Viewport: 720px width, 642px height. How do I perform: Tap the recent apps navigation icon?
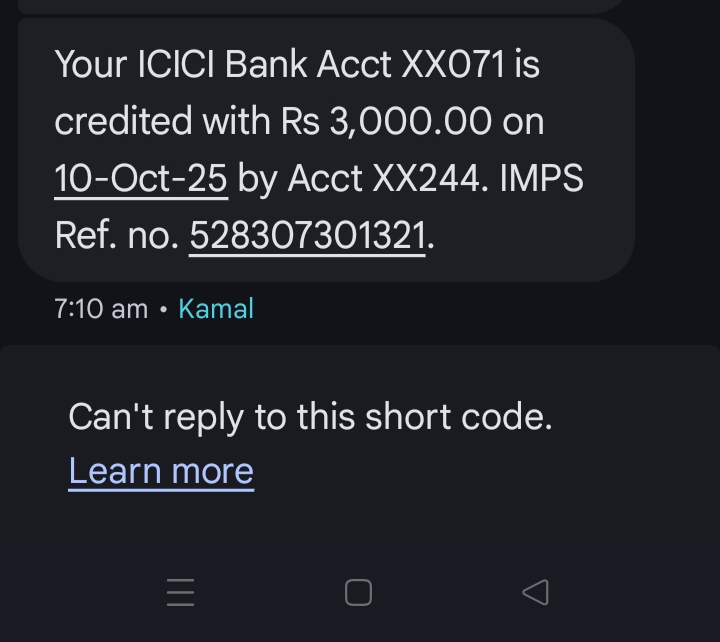point(181,592)
